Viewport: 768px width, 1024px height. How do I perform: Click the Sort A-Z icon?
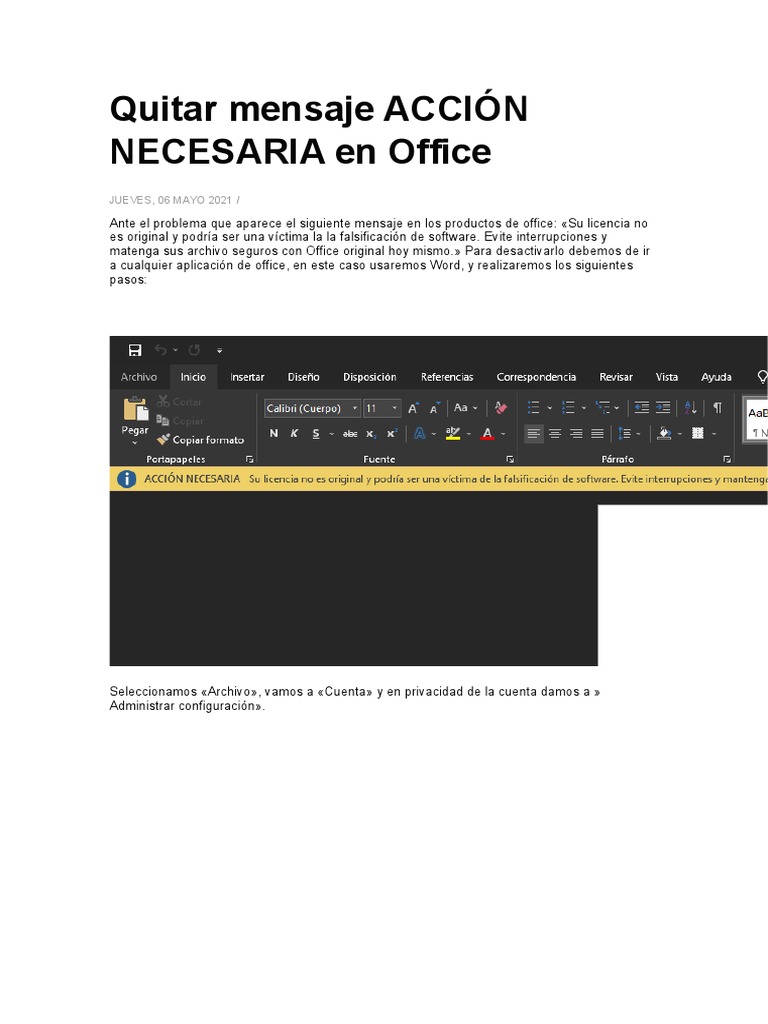point(690,408)
